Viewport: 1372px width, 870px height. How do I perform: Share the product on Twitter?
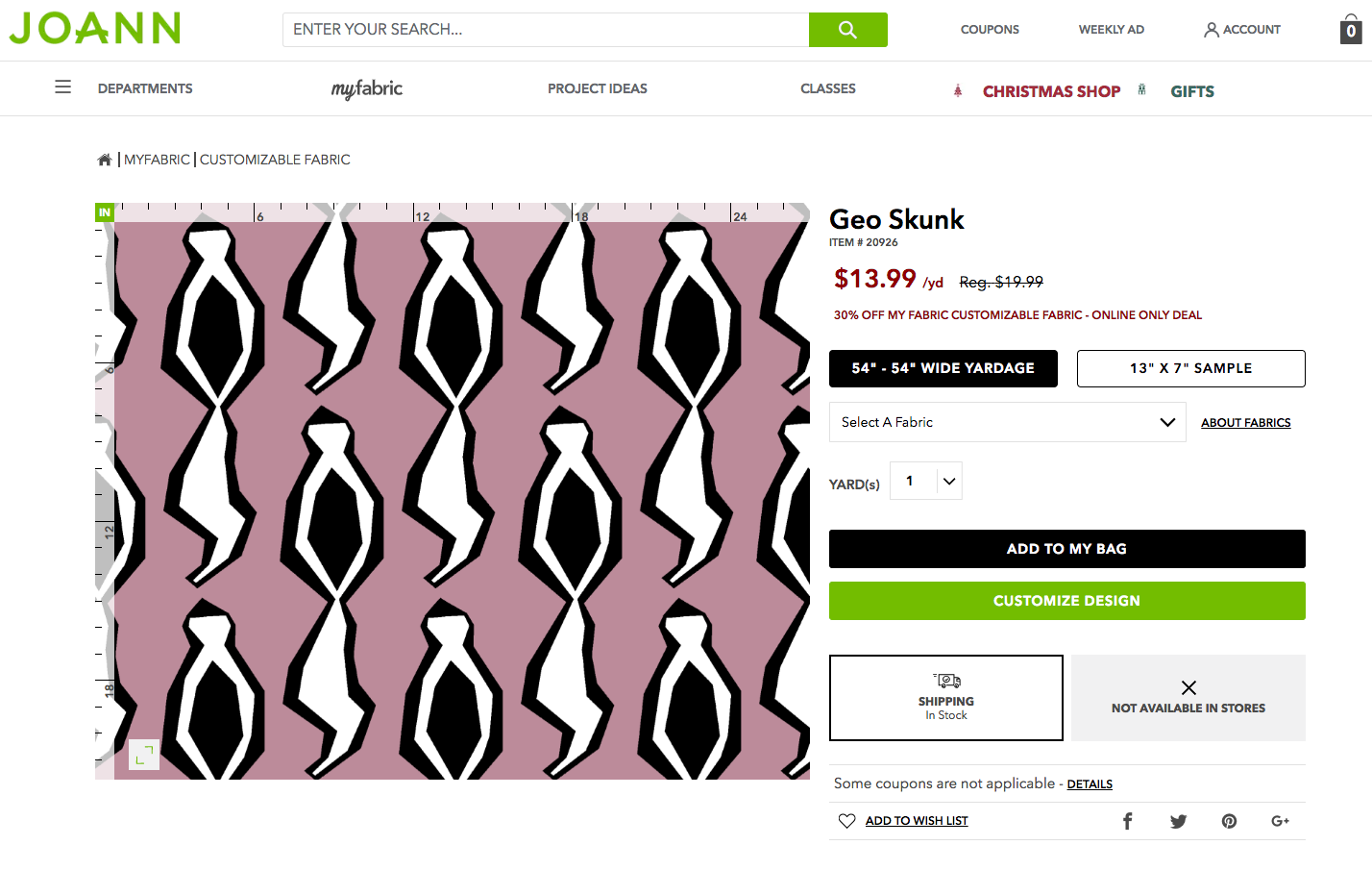[1178, 821]
